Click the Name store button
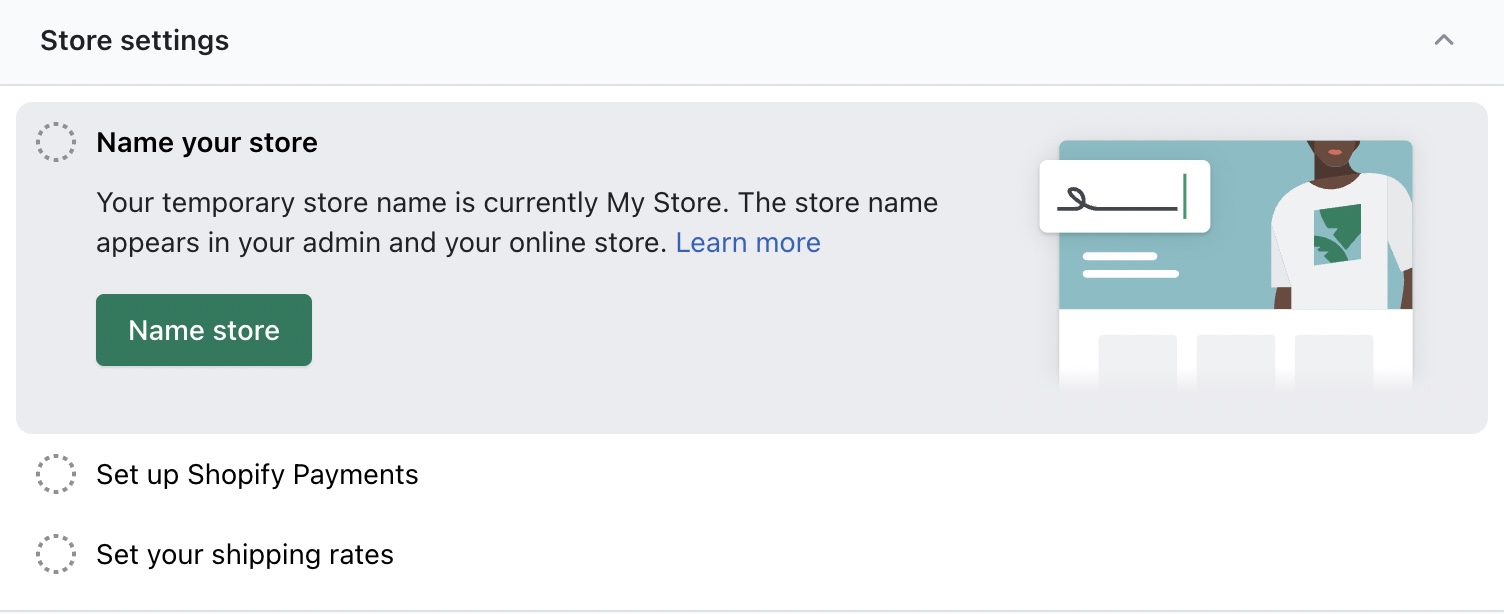 pyautogui.click(x=203, y=330)
